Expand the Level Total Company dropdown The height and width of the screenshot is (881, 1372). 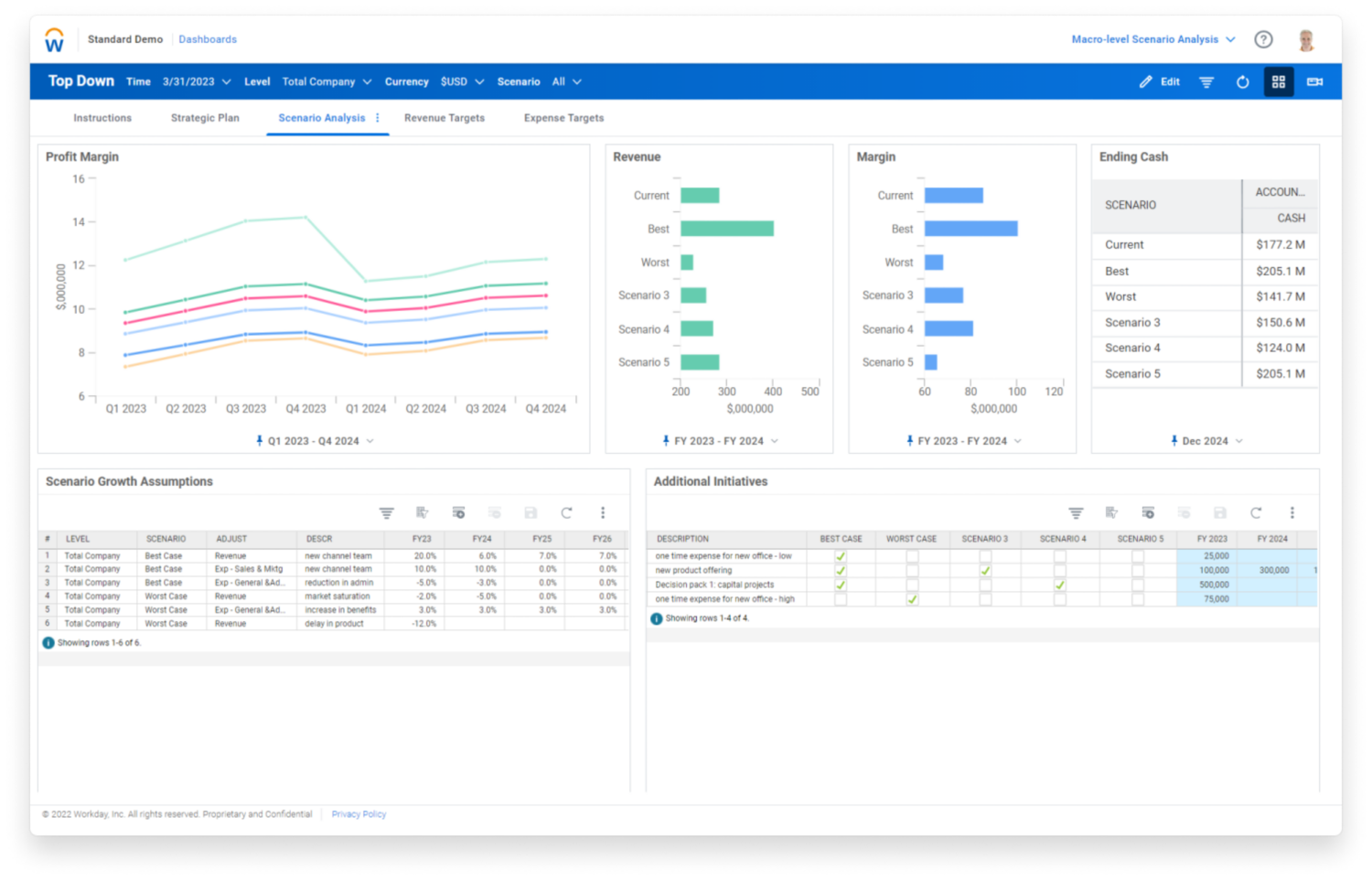coord(327,82)
